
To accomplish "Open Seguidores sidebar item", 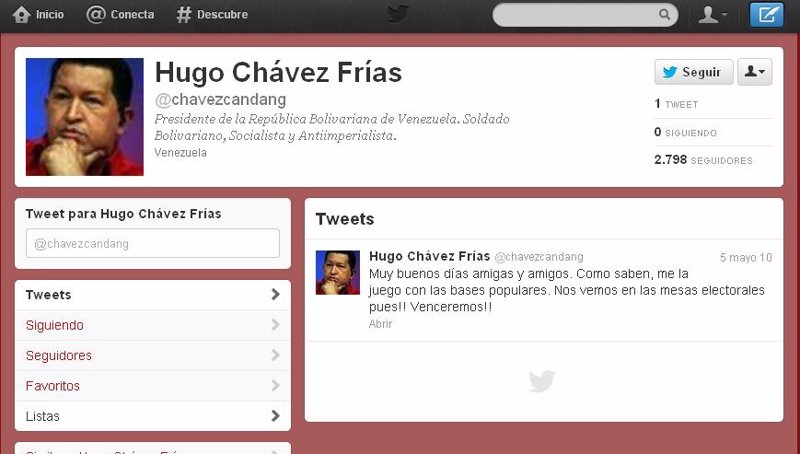I will click(153, 356).
